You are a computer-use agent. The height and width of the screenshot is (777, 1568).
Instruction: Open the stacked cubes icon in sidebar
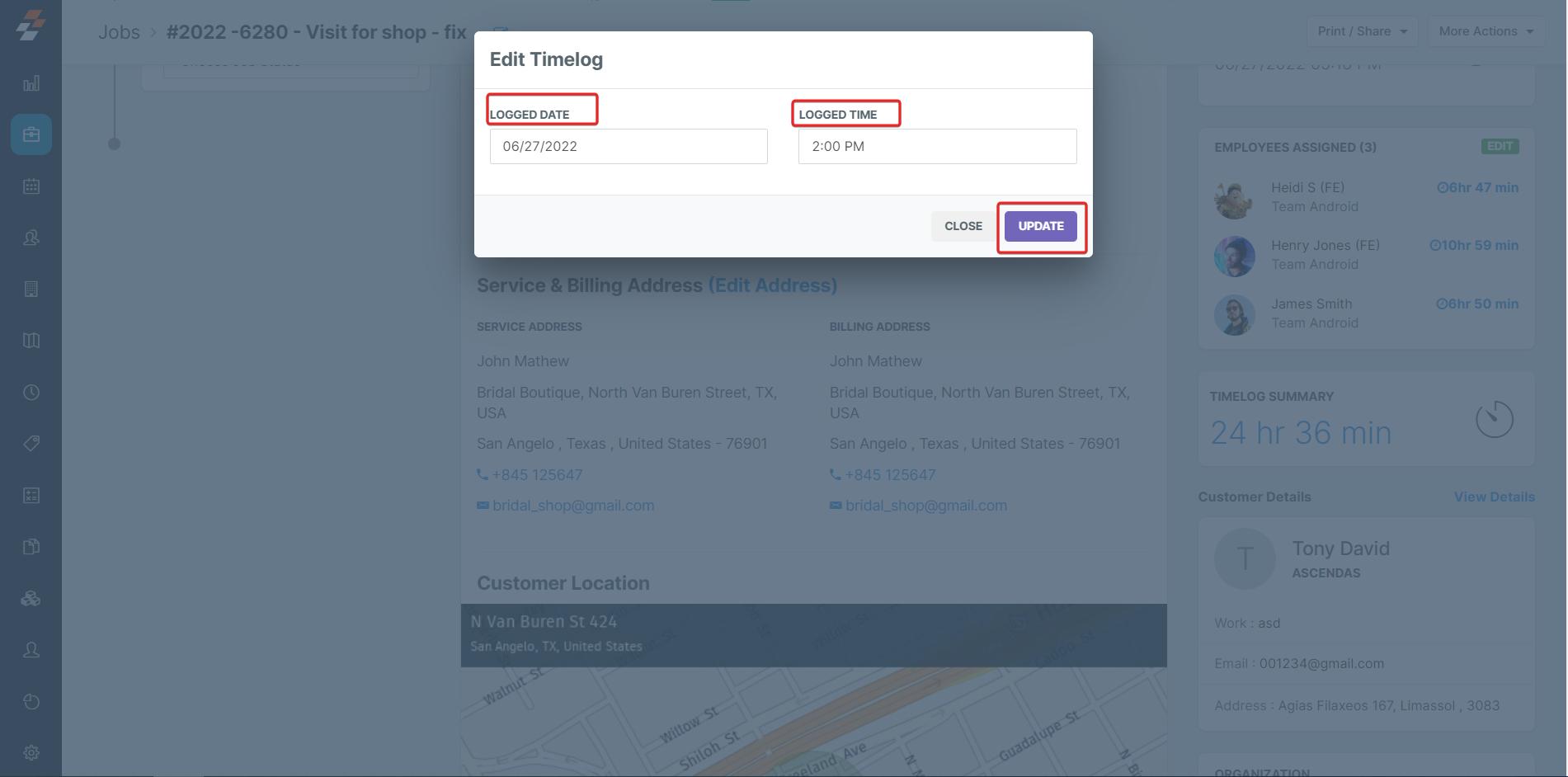pyautogui.click(x=31, y=599)
